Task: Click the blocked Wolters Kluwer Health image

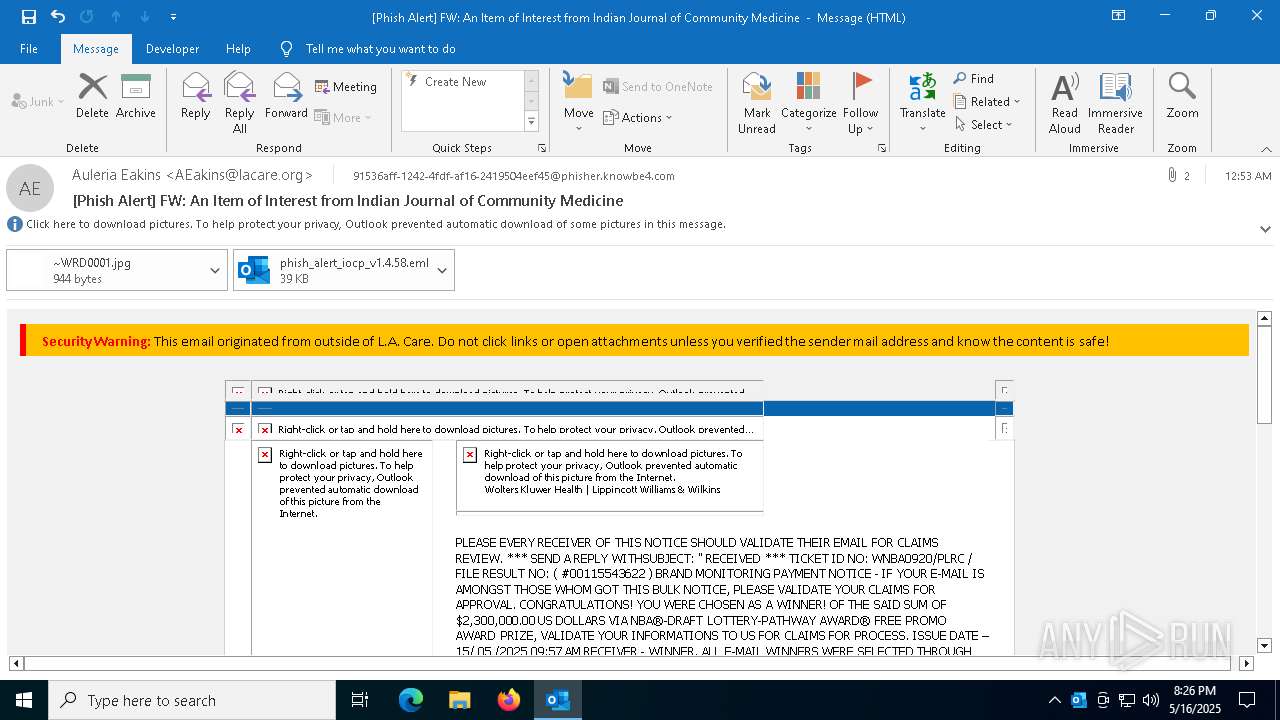Action: pos(609,477)
